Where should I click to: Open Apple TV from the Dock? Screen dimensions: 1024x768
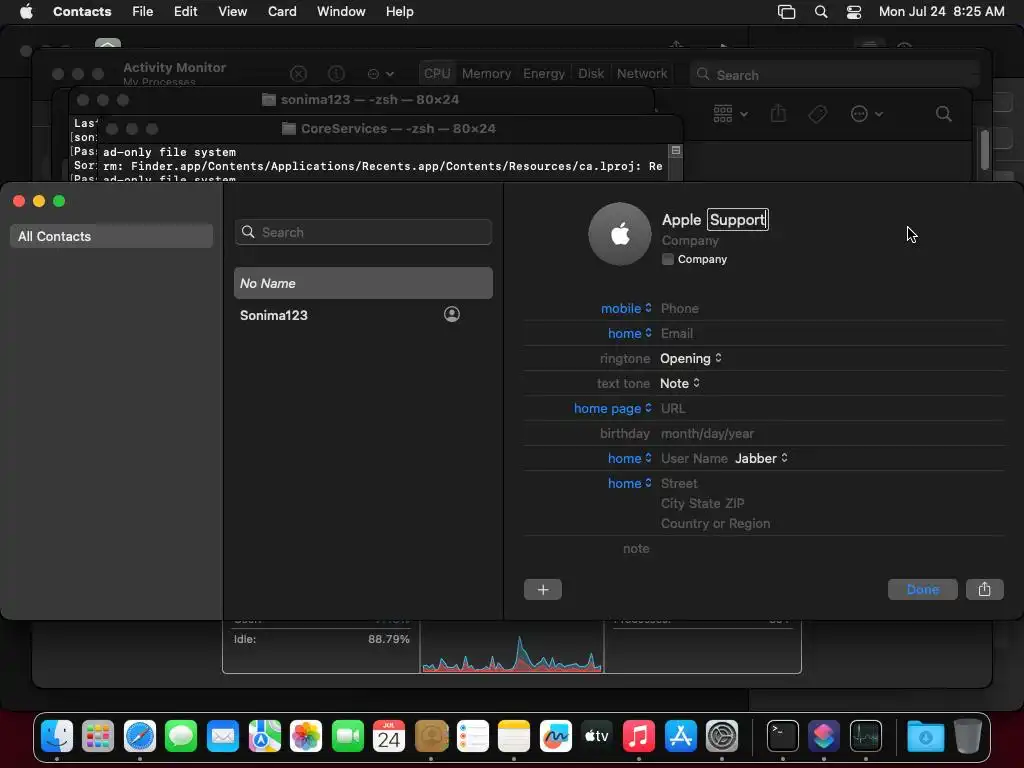(597, 737)
